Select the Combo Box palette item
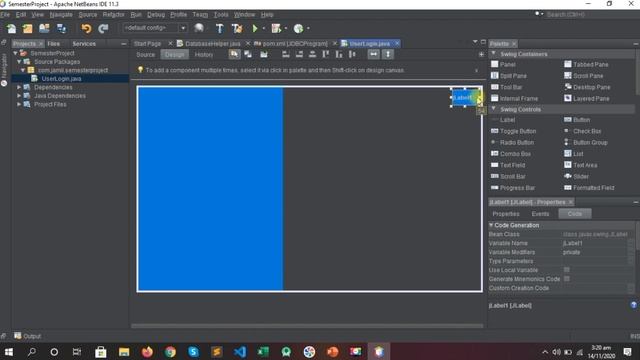 511,154
